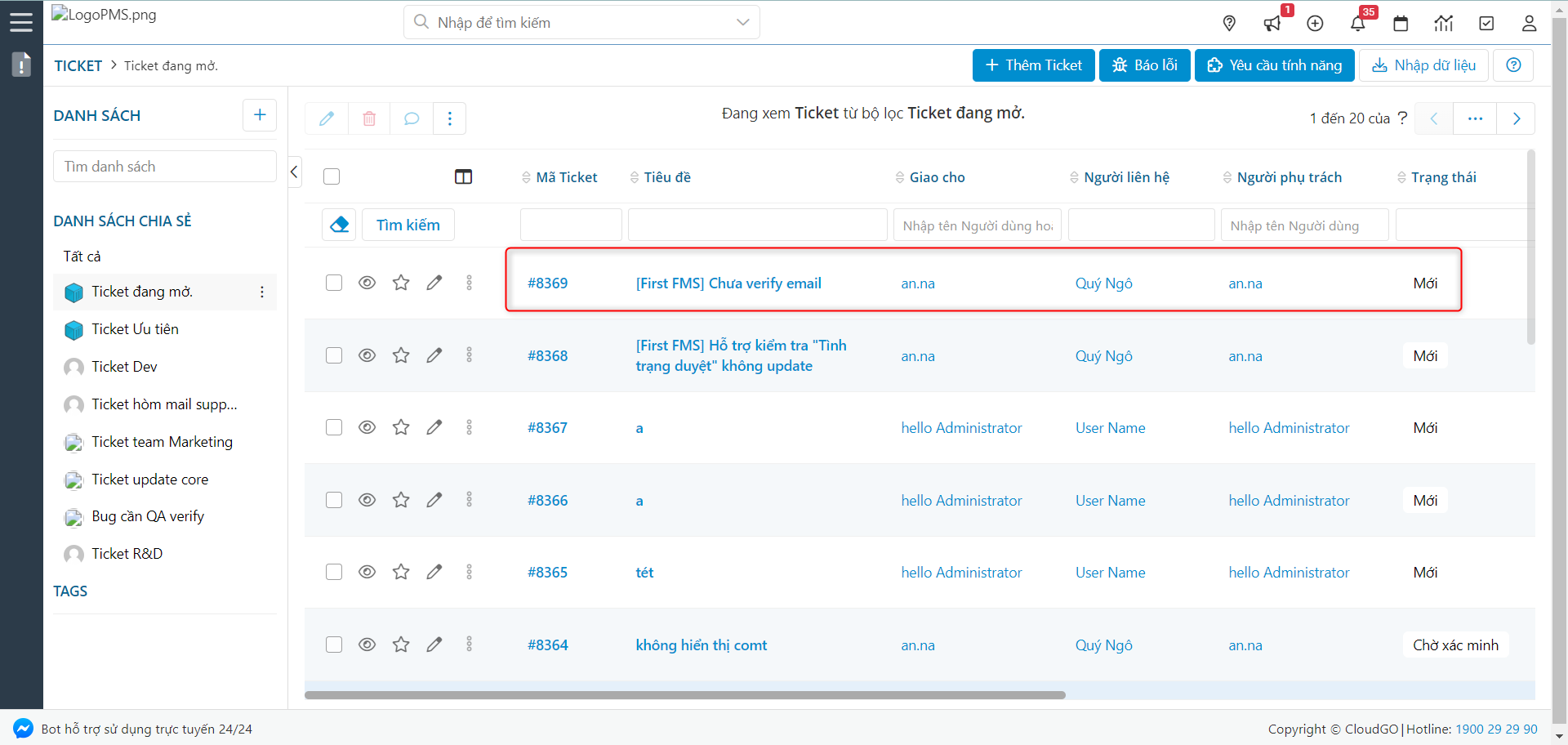Click the red trash delete icon
This screenshot has height=745, width=1568.
pos(369,118)
